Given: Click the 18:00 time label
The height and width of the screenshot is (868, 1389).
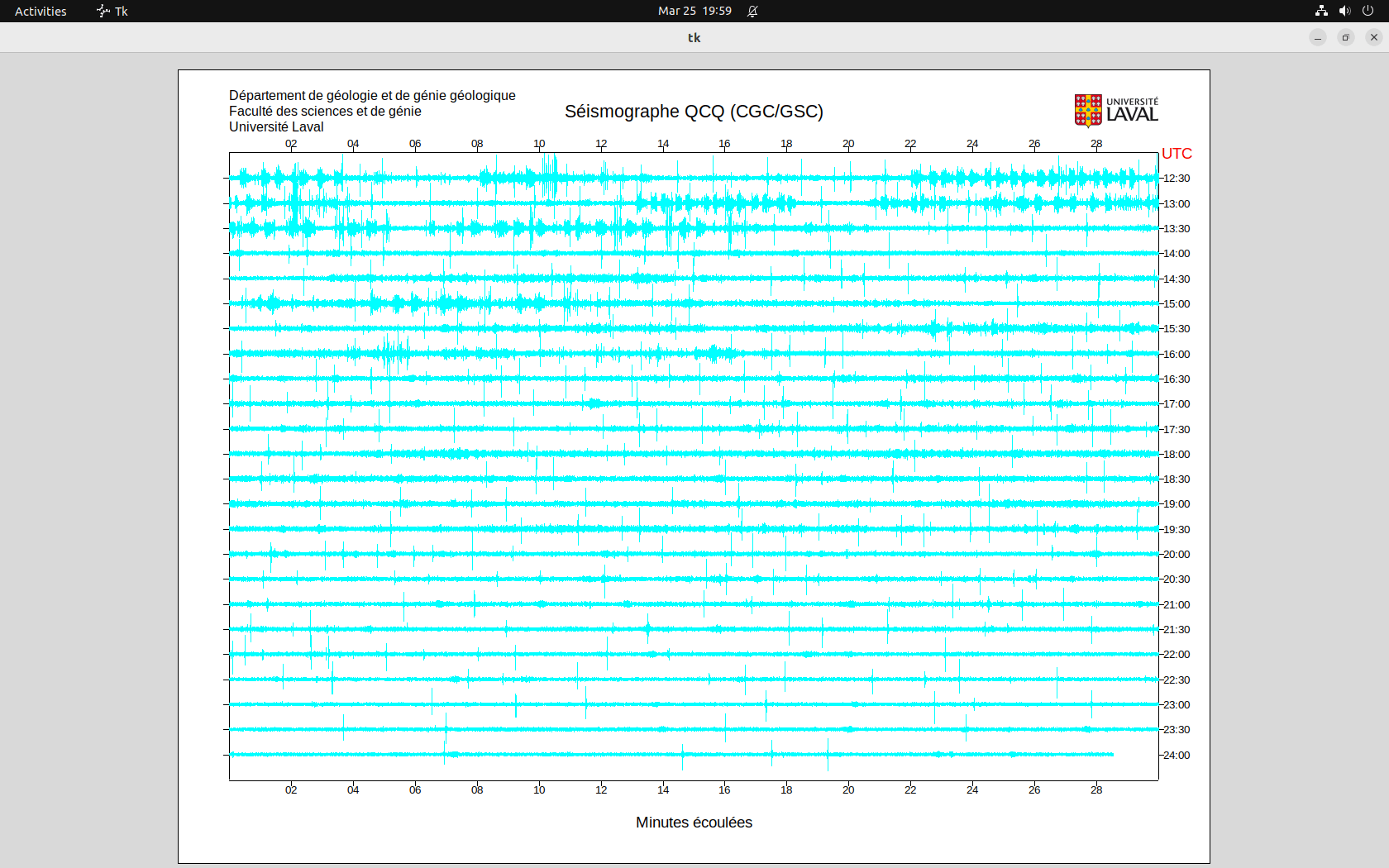Looking at the screenshot, I should click(1177, 455).
